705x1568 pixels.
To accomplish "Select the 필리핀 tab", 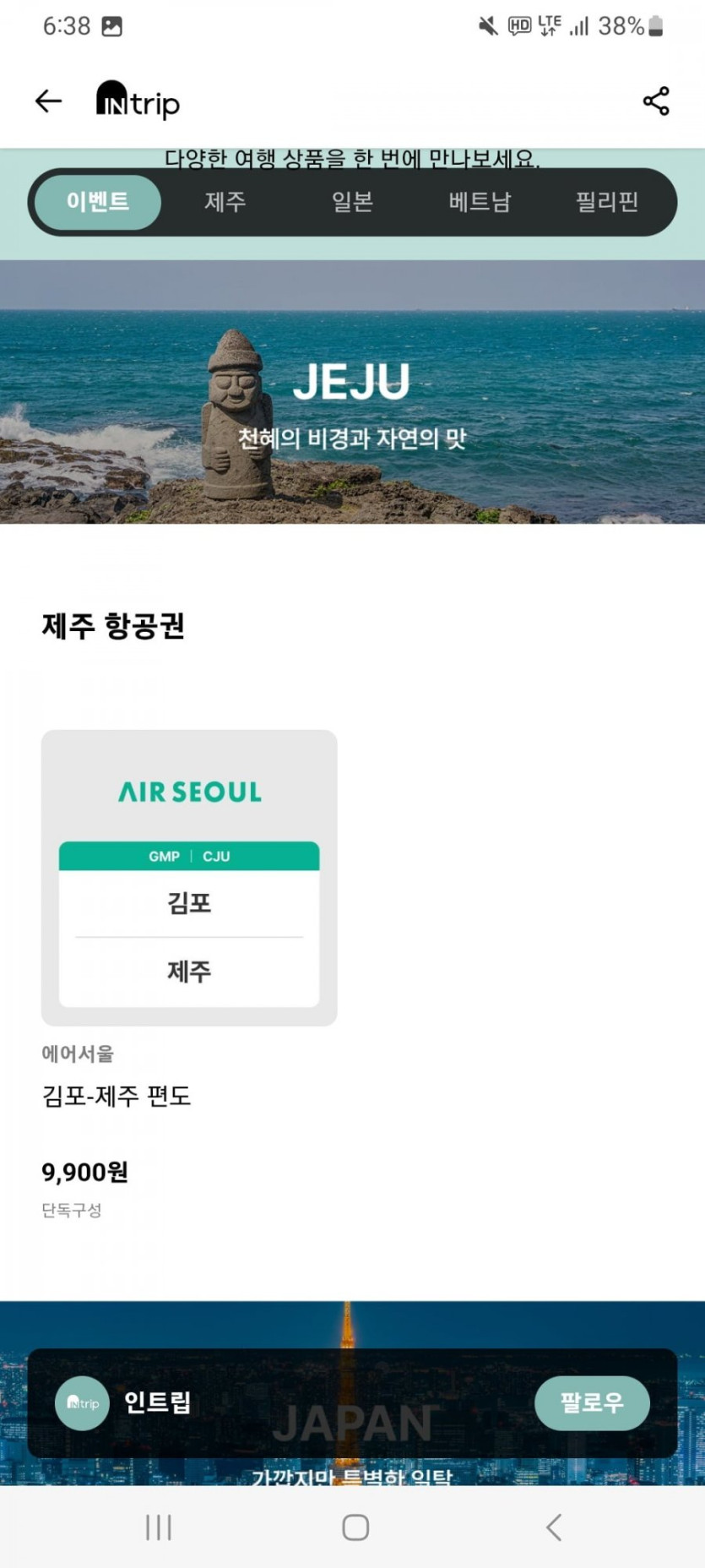I will [606, 202].
